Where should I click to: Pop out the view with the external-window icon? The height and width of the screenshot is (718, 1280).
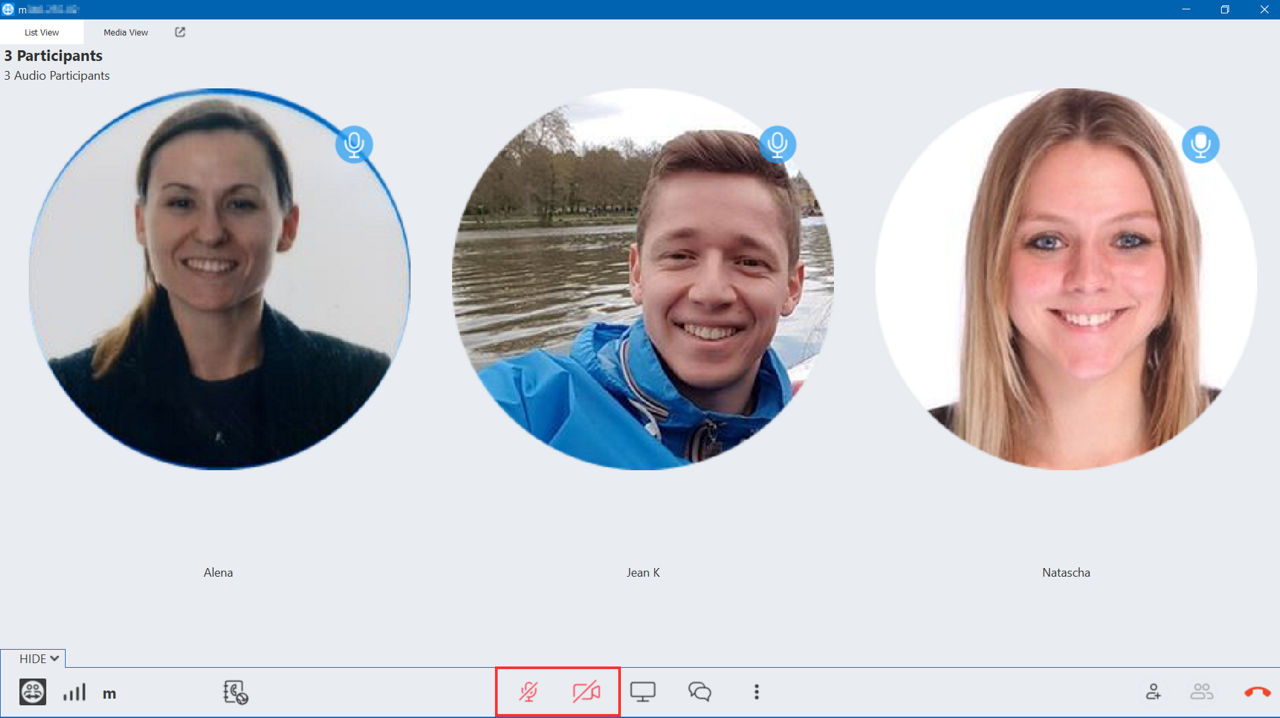pos(180,32)
